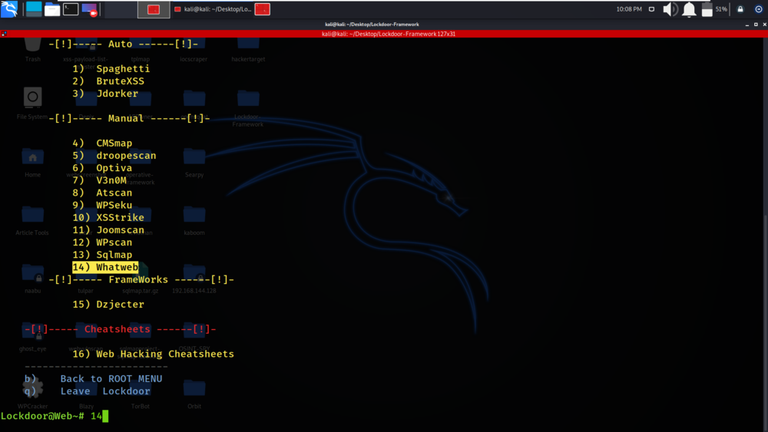Click the FrameWorks section header line

pyautogui.click(x=141, y=280)
